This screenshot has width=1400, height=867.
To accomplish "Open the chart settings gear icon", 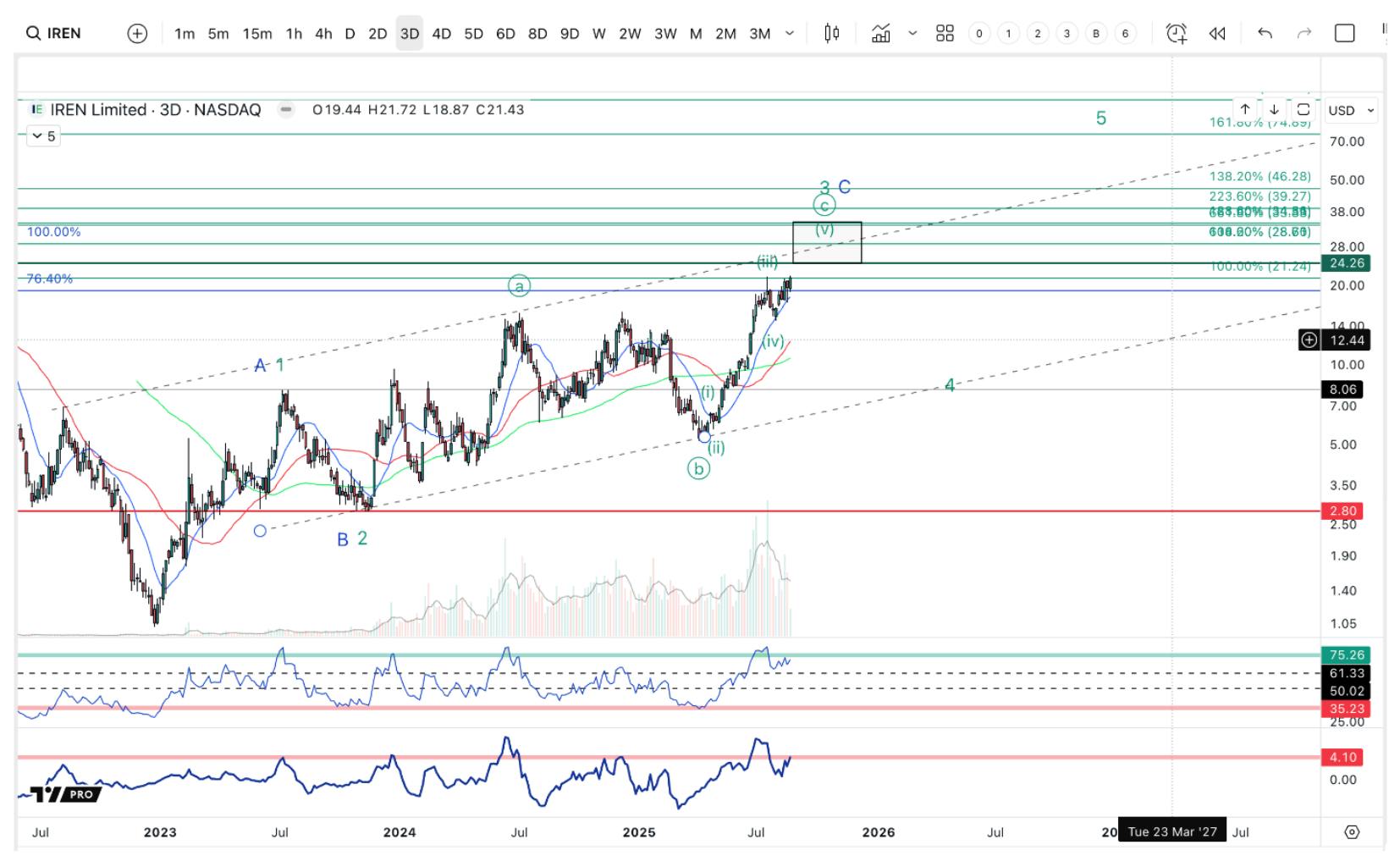I will click(x=1352, y=831).
